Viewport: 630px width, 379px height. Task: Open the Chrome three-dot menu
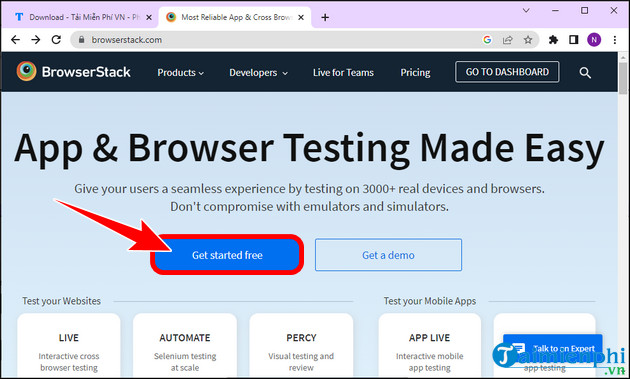point(615,39)
